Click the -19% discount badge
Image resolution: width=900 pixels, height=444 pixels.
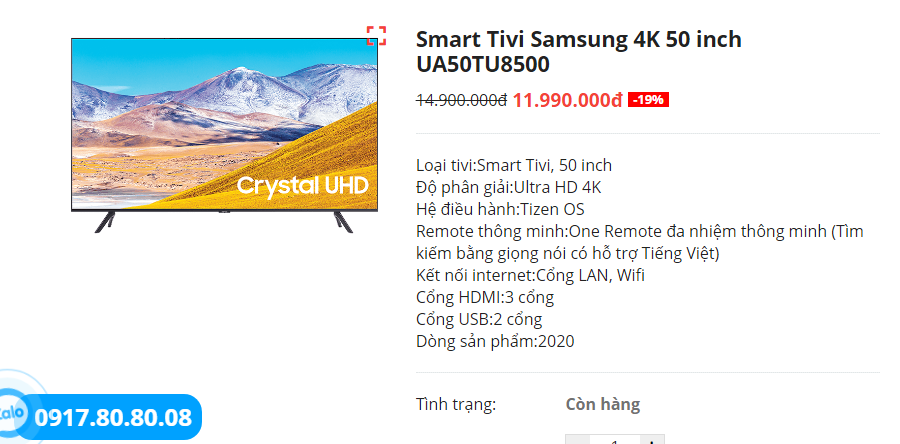[649, 100]
